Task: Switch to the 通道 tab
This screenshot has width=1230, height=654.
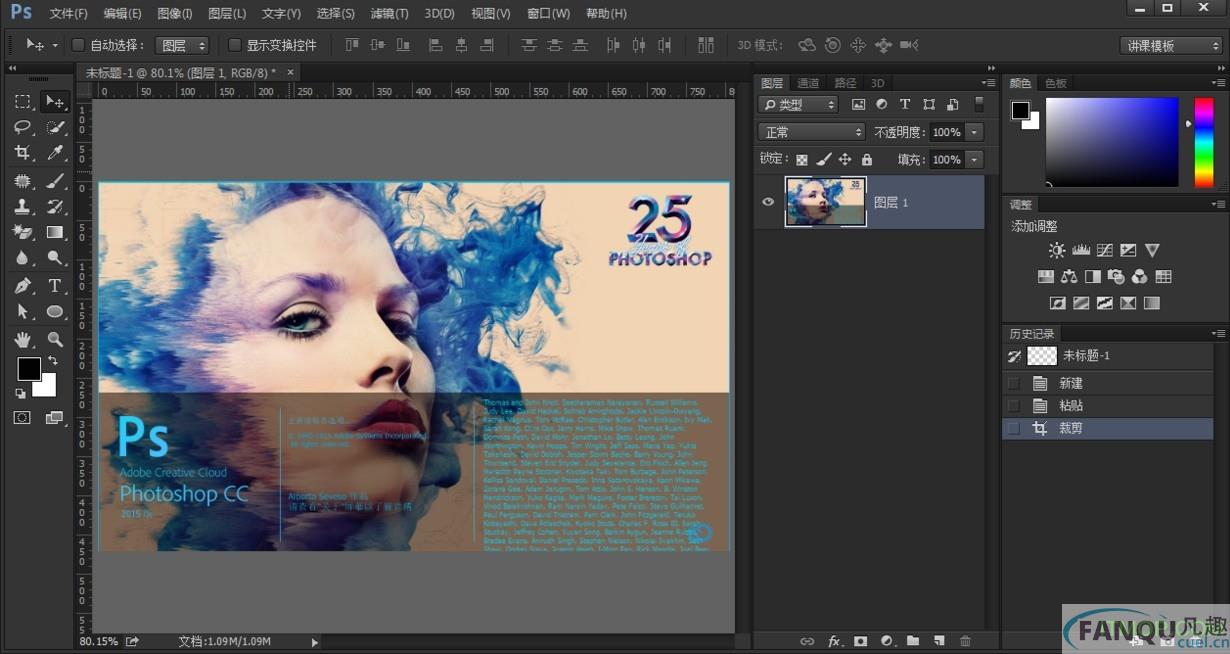Action: coord(808,83)
